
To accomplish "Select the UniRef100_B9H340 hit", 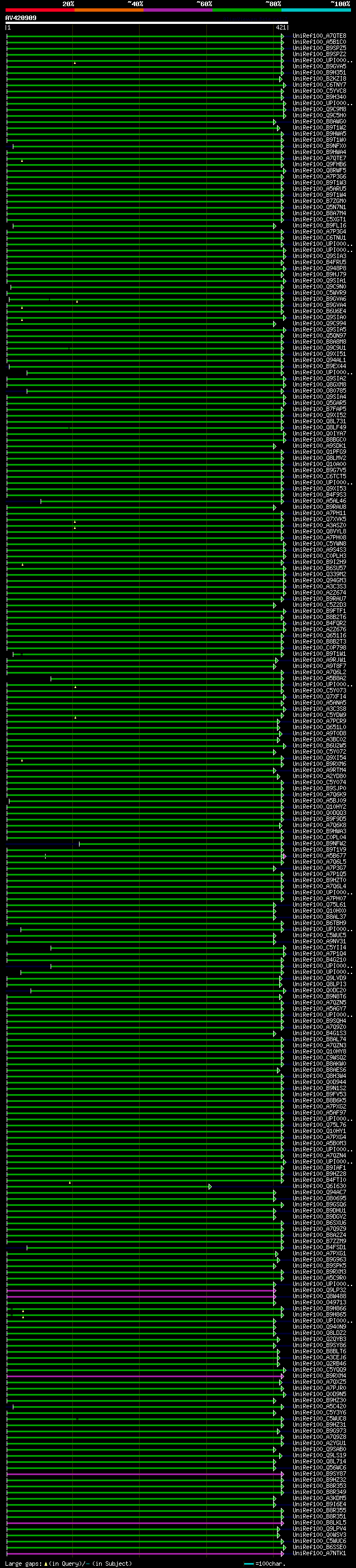I will (319, 97).
